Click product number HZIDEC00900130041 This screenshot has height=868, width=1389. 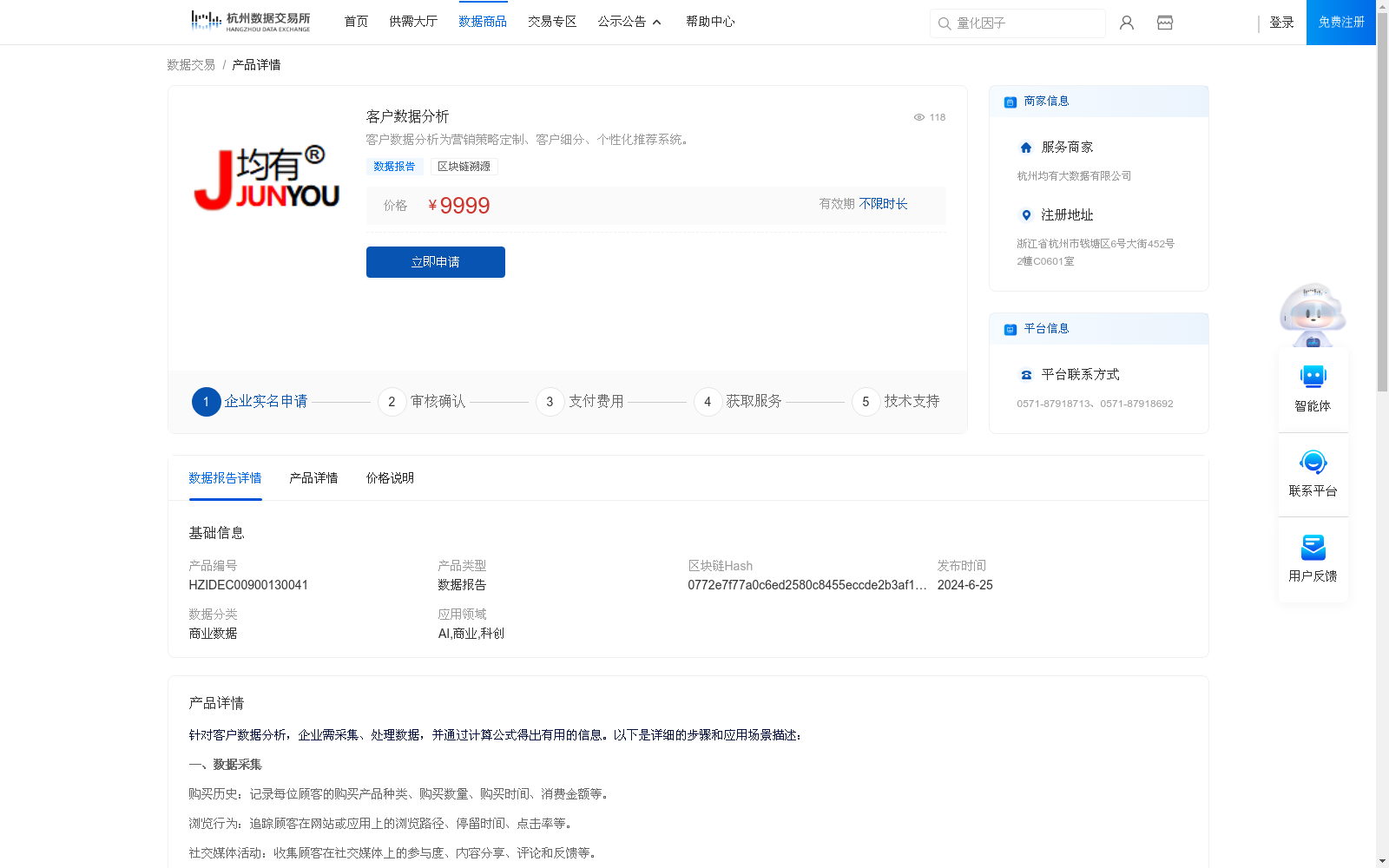pos(248,585)
